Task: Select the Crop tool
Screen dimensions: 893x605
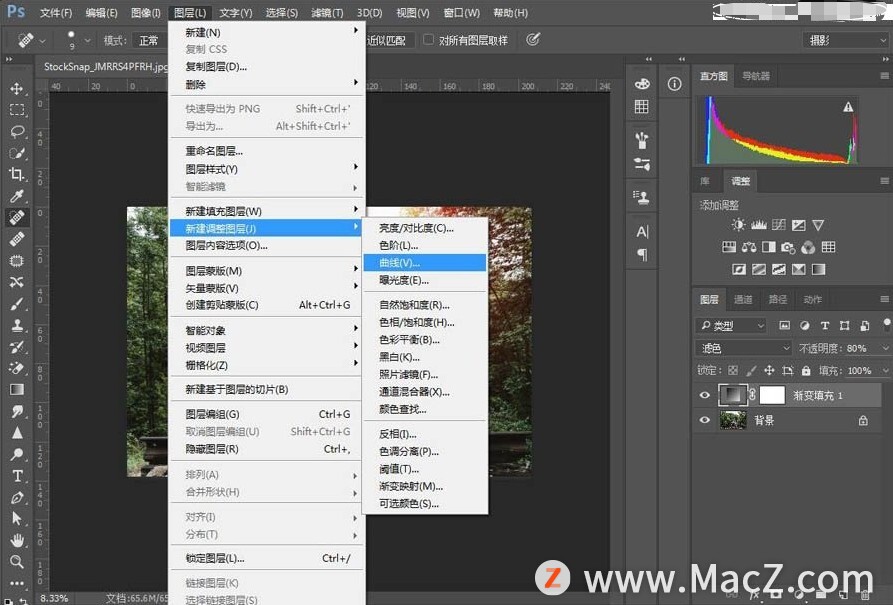Action: 17,174
